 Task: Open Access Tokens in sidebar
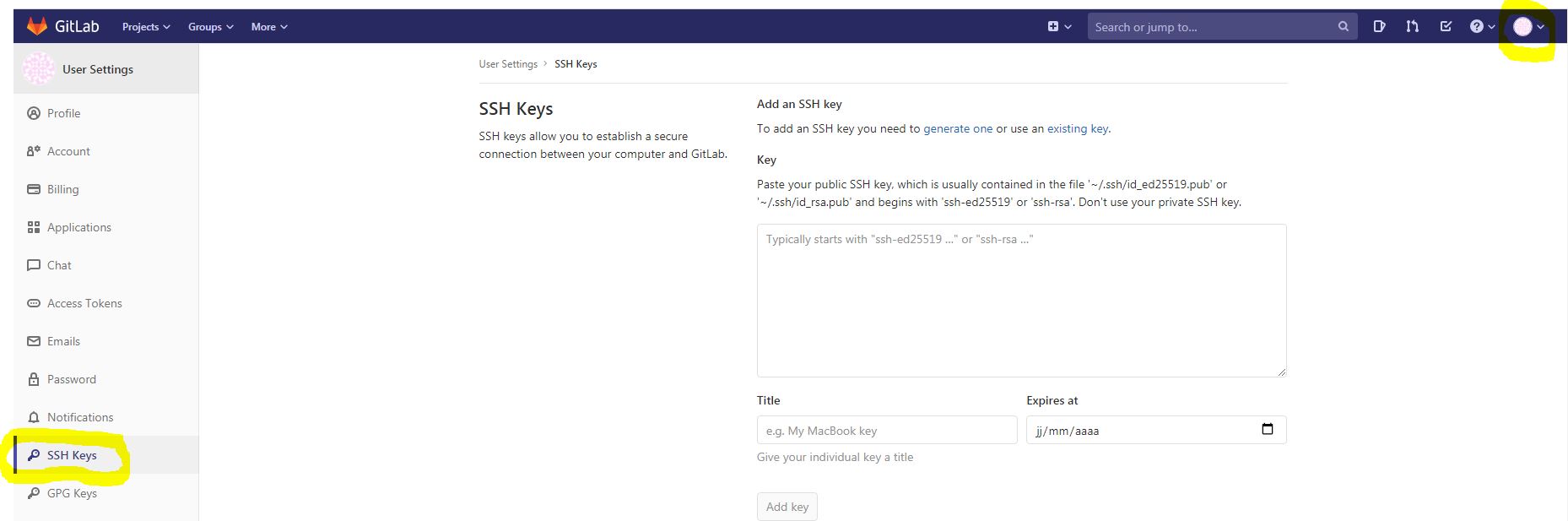tap(84, 303)
